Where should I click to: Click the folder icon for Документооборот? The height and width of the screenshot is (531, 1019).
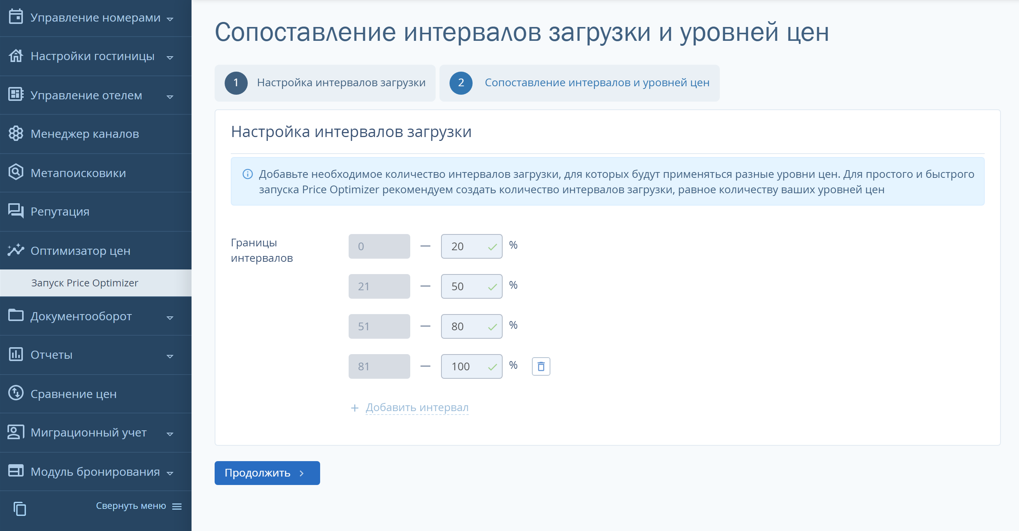click(16, 315)
